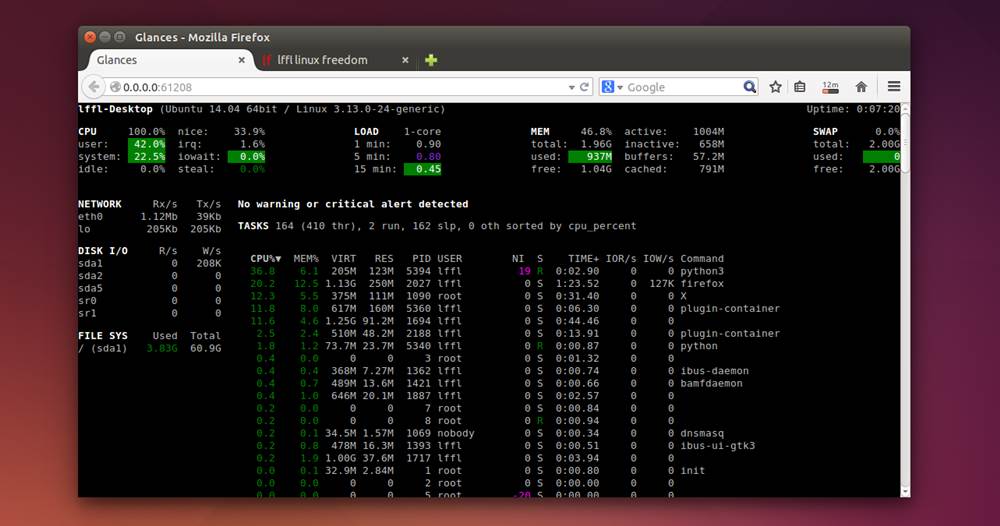
Task: Reload the current page
Action: [585, 87]
